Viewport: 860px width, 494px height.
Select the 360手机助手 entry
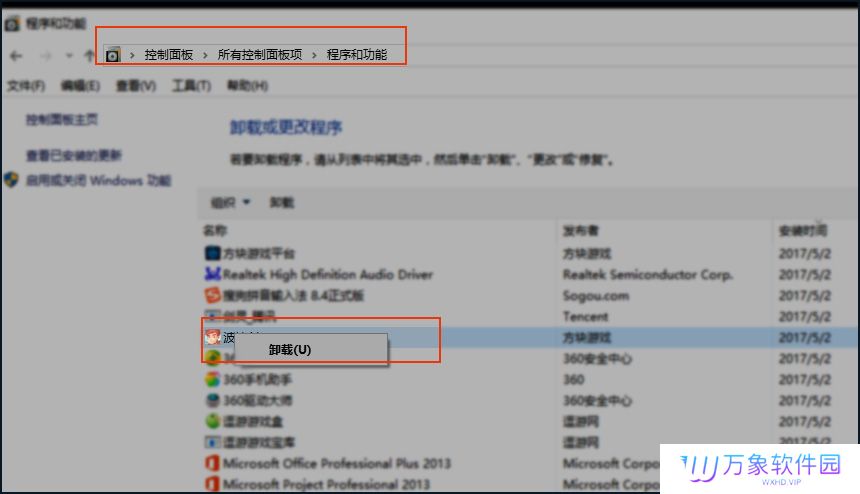click(x=257, y=379)
